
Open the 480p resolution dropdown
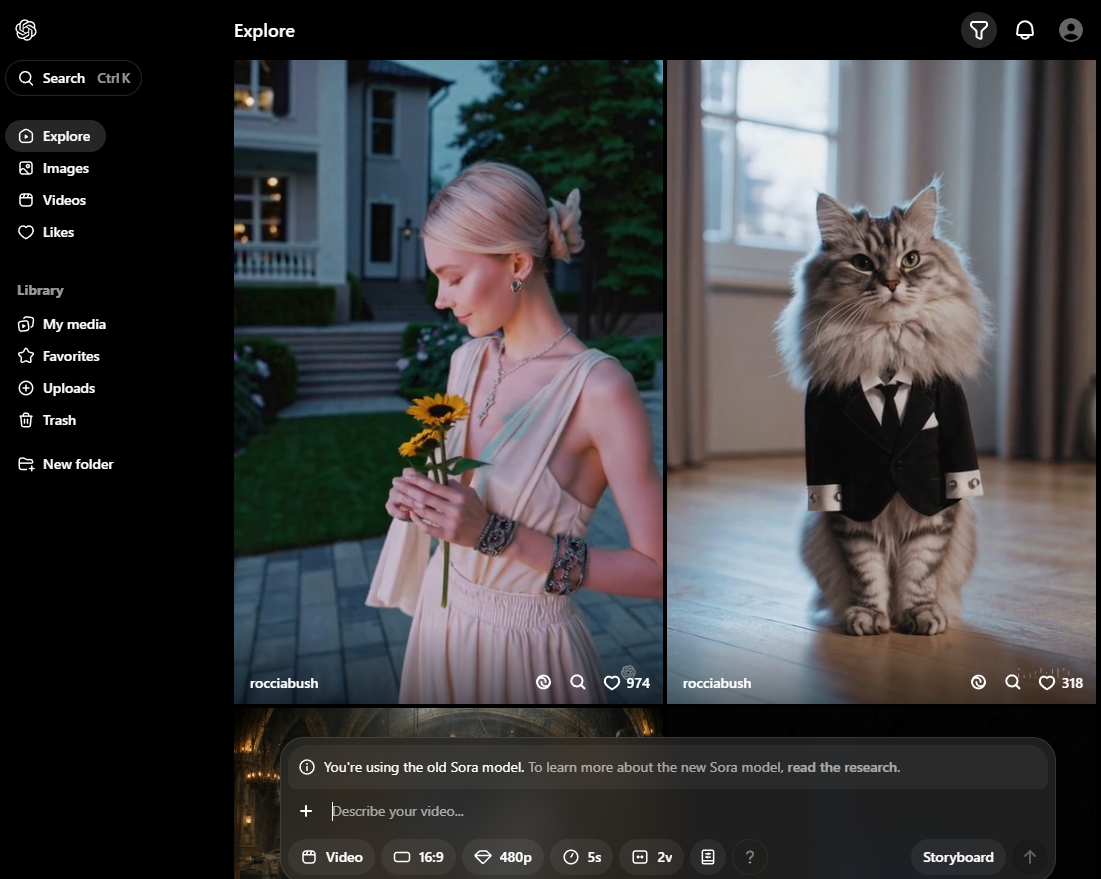pos(503,857)
